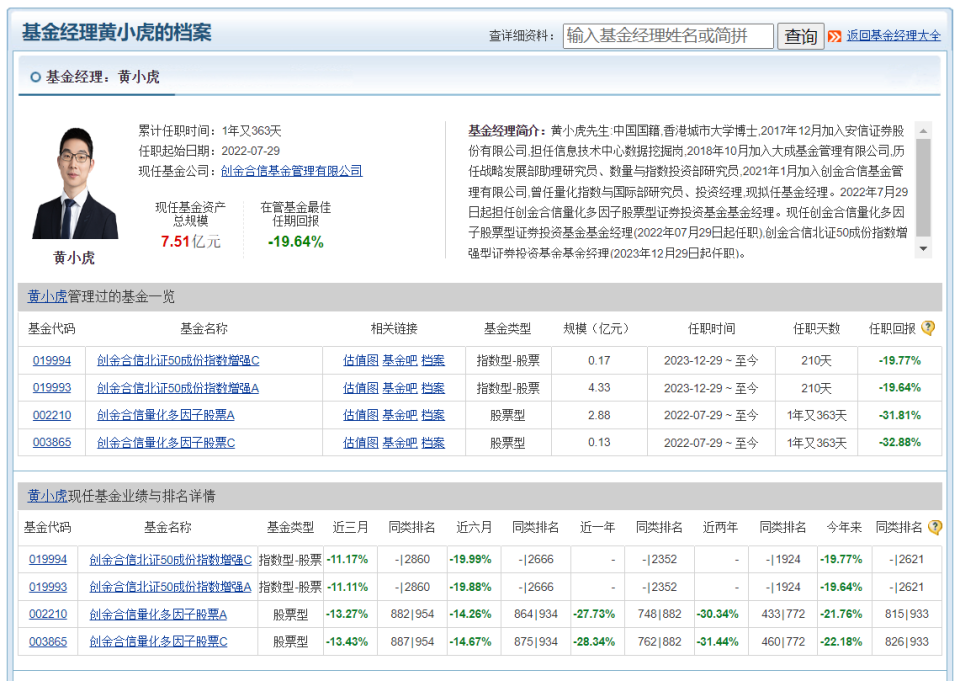Screen dimensions: 960x681
Task: Click 黄小虎 link in 现任基金业绩 heading
Action: [47, 495]
